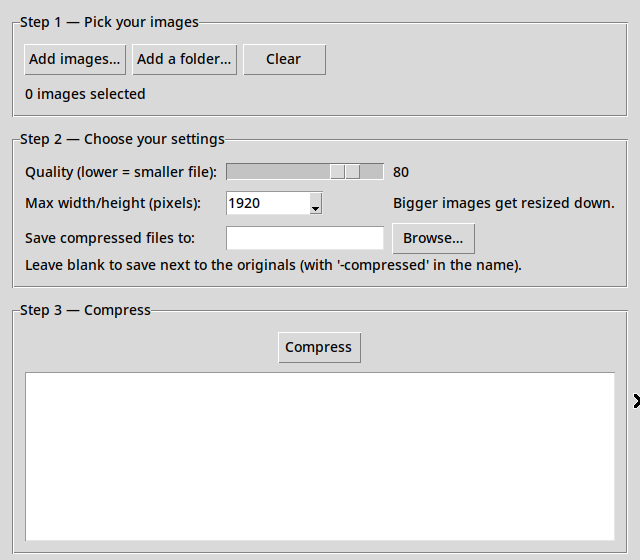Click the 'Bigger images get resized down.' note

[504, 203]
